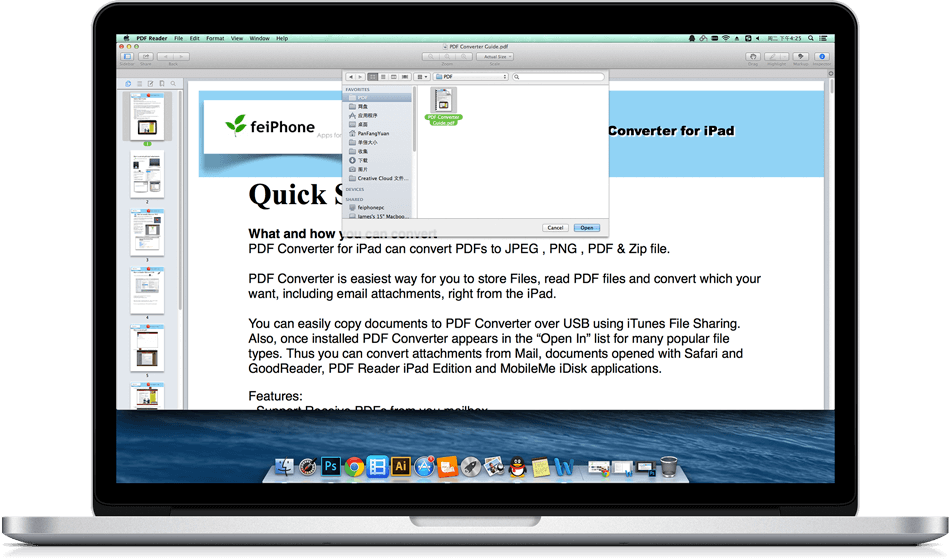Select Creative Cloud folder in sidebar
Viewport: 950px width, 559px height.
click(379, 178)
